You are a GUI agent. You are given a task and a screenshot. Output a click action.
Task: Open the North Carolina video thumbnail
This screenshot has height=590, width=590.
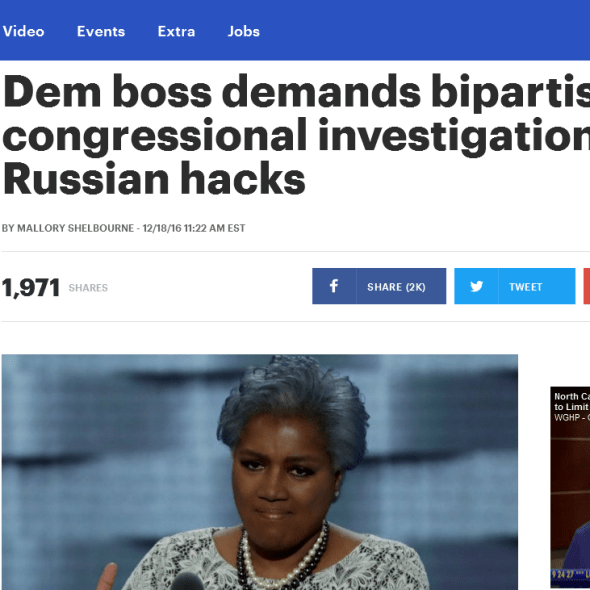point(570,488)
